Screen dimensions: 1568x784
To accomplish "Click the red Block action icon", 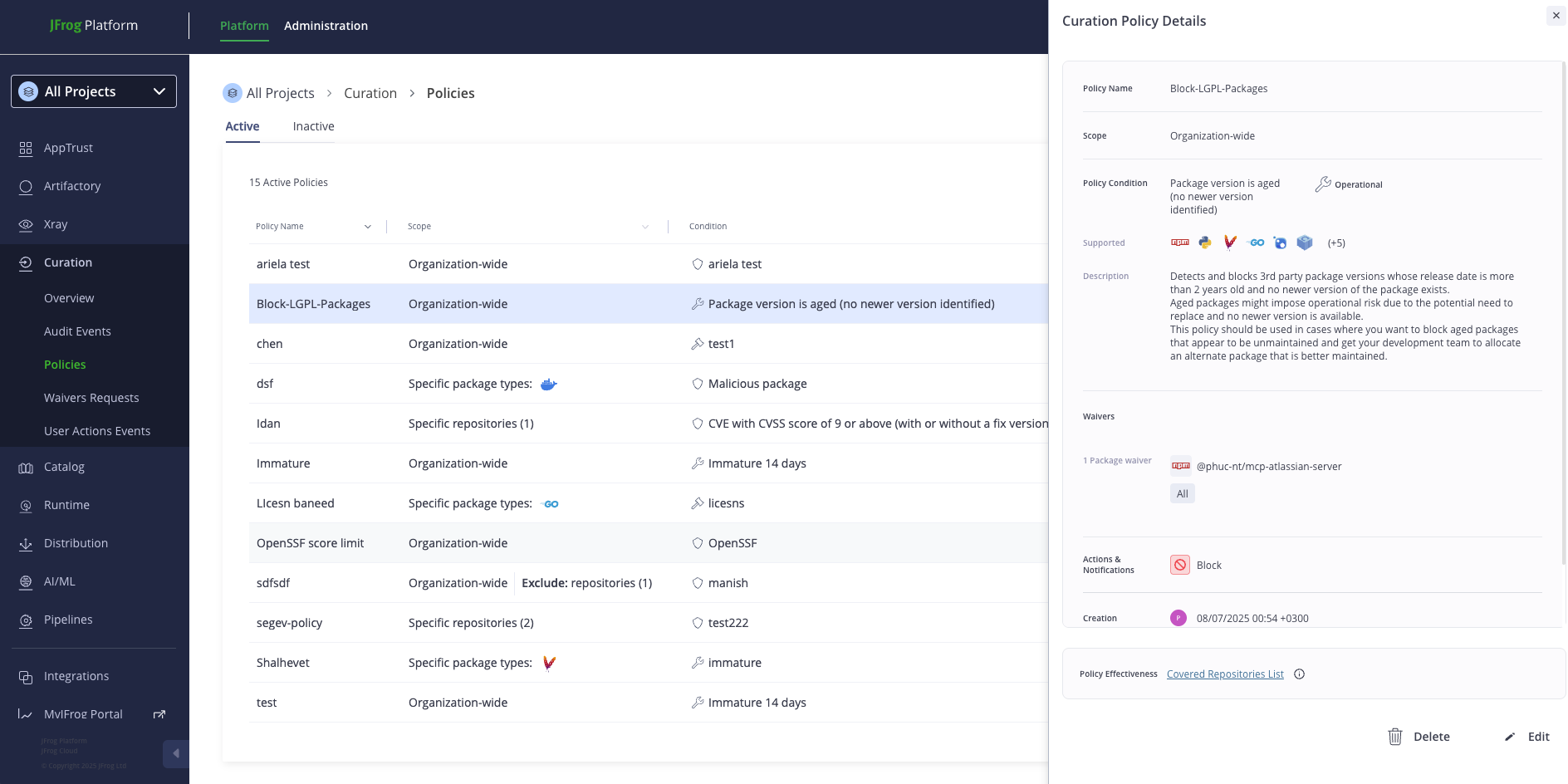I will click(1180, 565).
